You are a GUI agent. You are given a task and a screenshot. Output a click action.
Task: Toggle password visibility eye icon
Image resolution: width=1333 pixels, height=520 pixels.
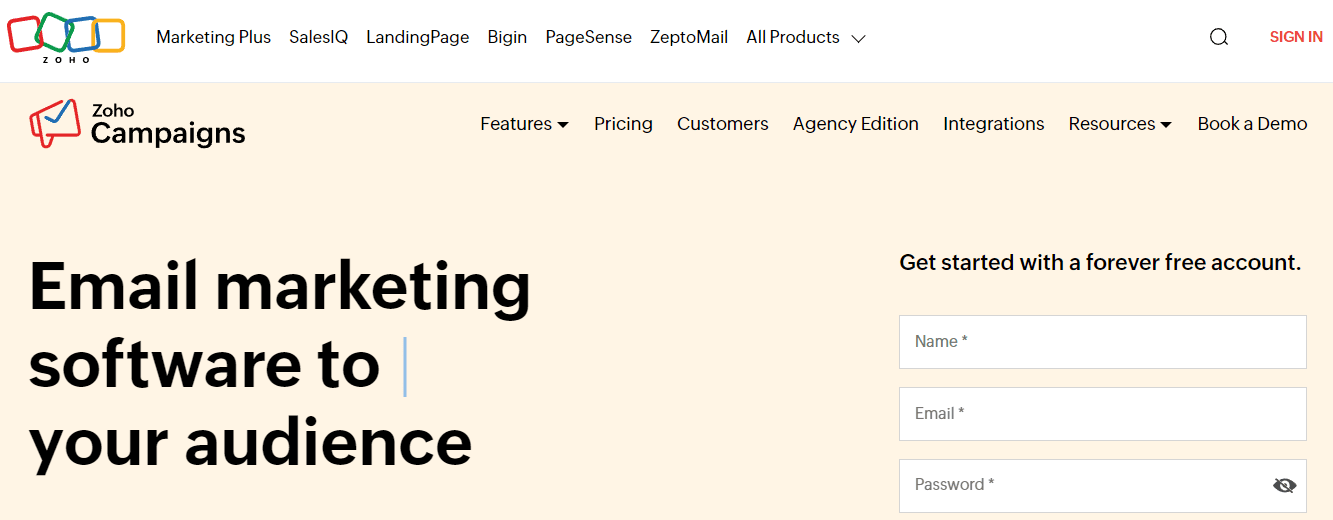(1284, 485)
